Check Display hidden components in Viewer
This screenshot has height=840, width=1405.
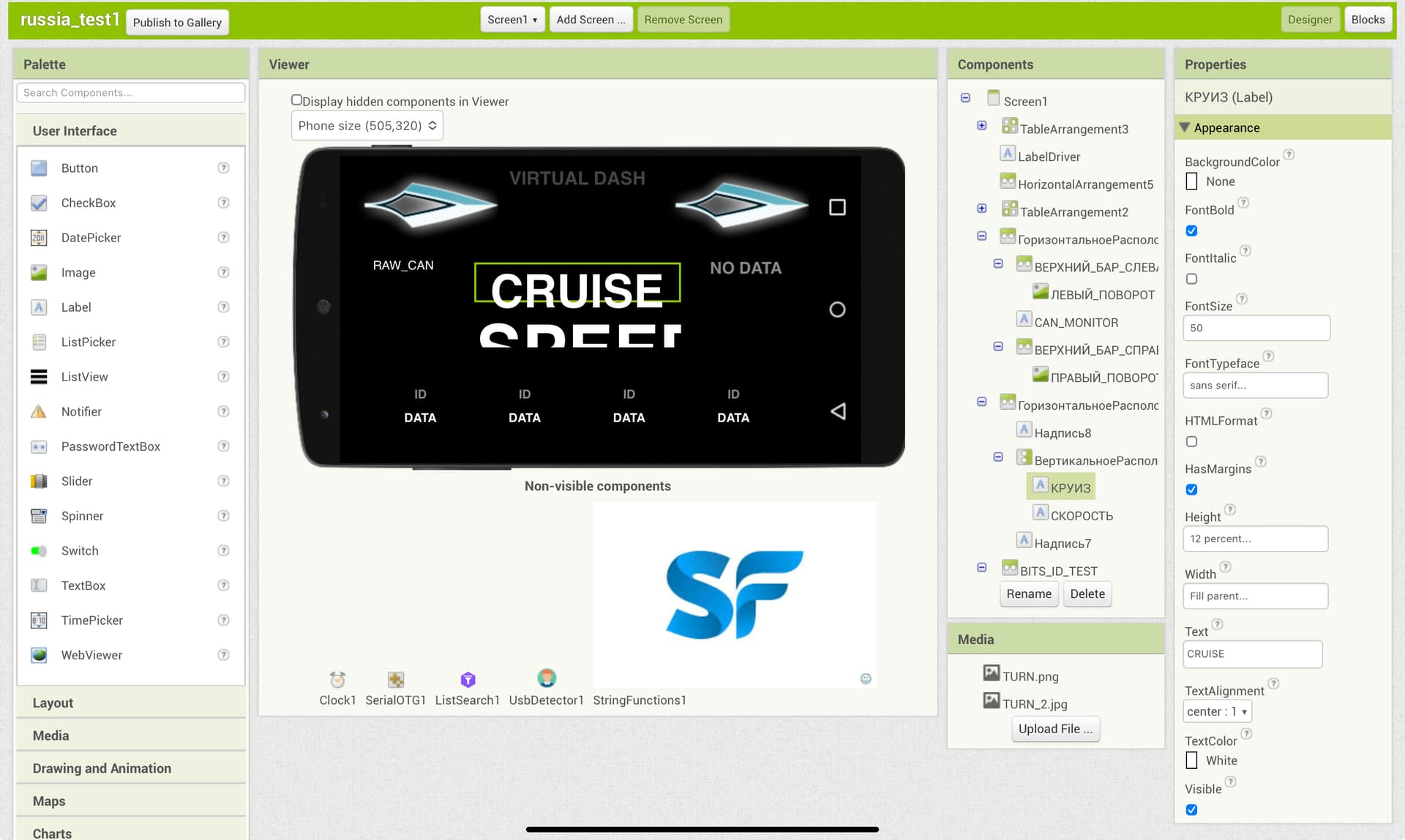(x=296, y=99)
